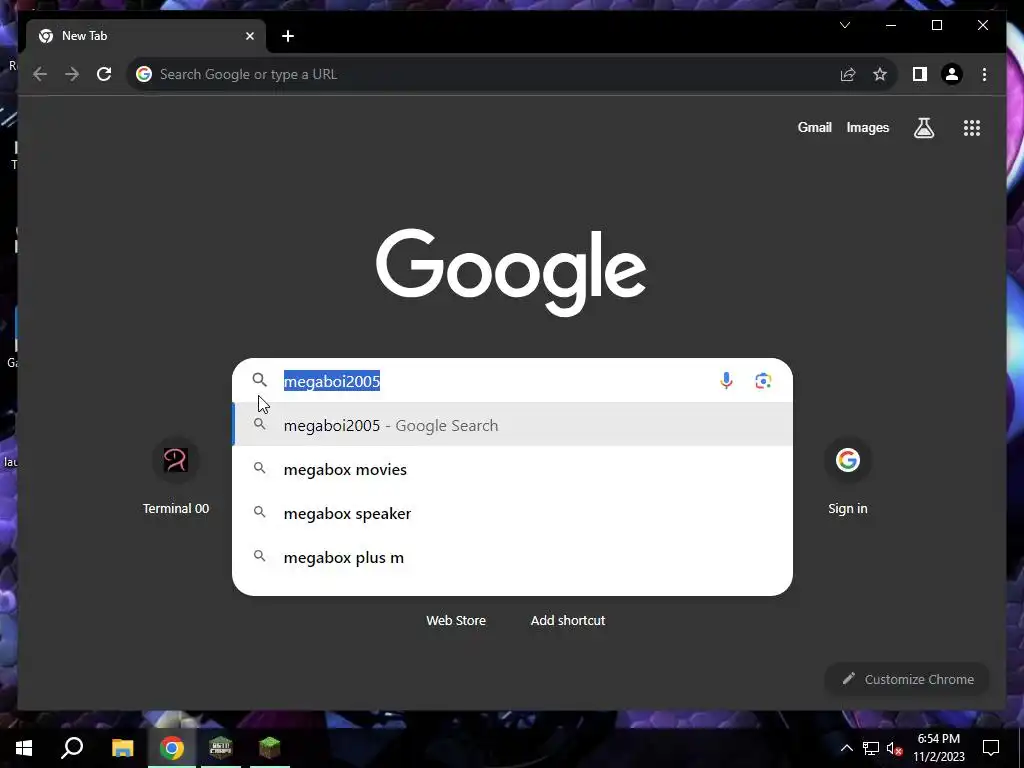Open the Images link
Image resolution: width=1024 pixels, height=768 pixels.
coord(867,127)
